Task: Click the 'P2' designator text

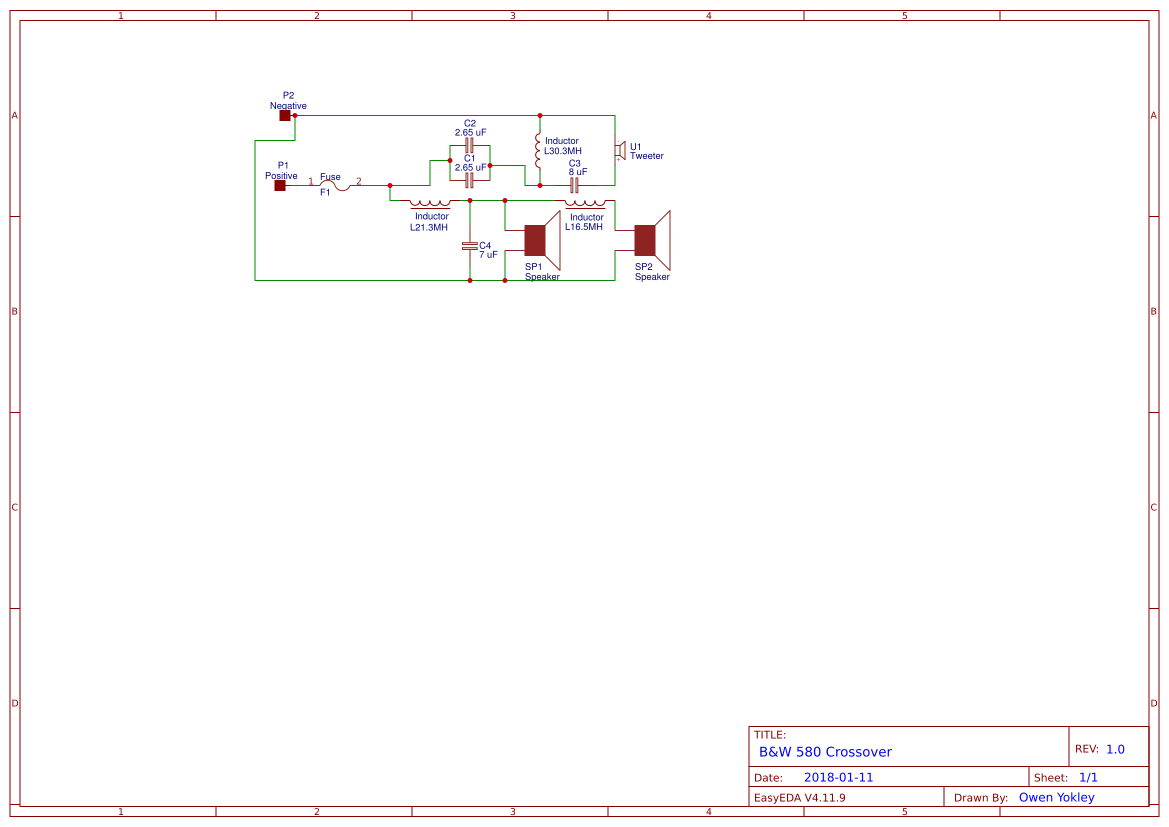Action: [x=289, y=95]
